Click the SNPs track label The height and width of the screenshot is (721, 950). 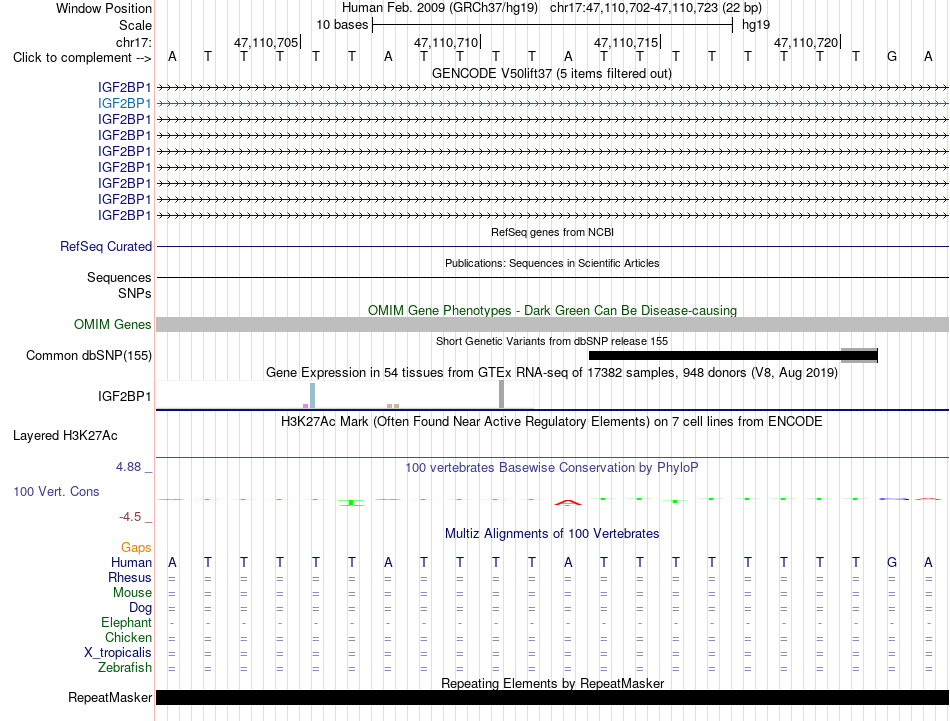tap(135, 293)
